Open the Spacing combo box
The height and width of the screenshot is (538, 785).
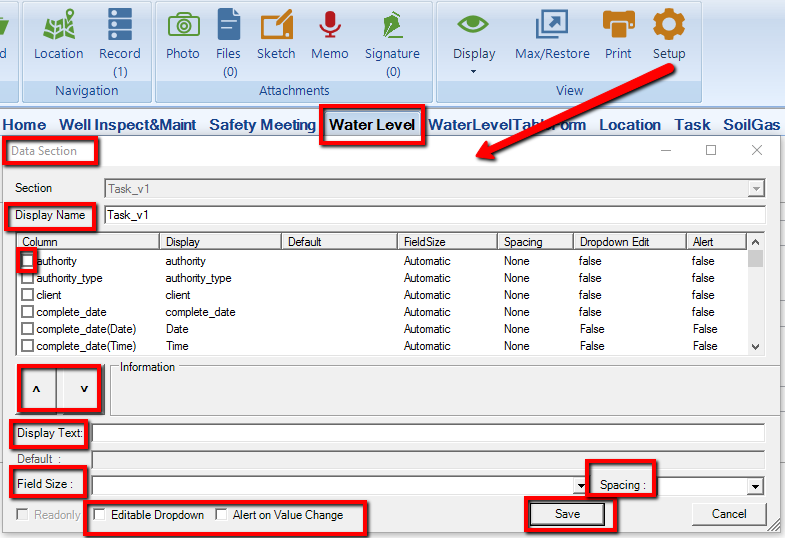click(x=755, y=486)
